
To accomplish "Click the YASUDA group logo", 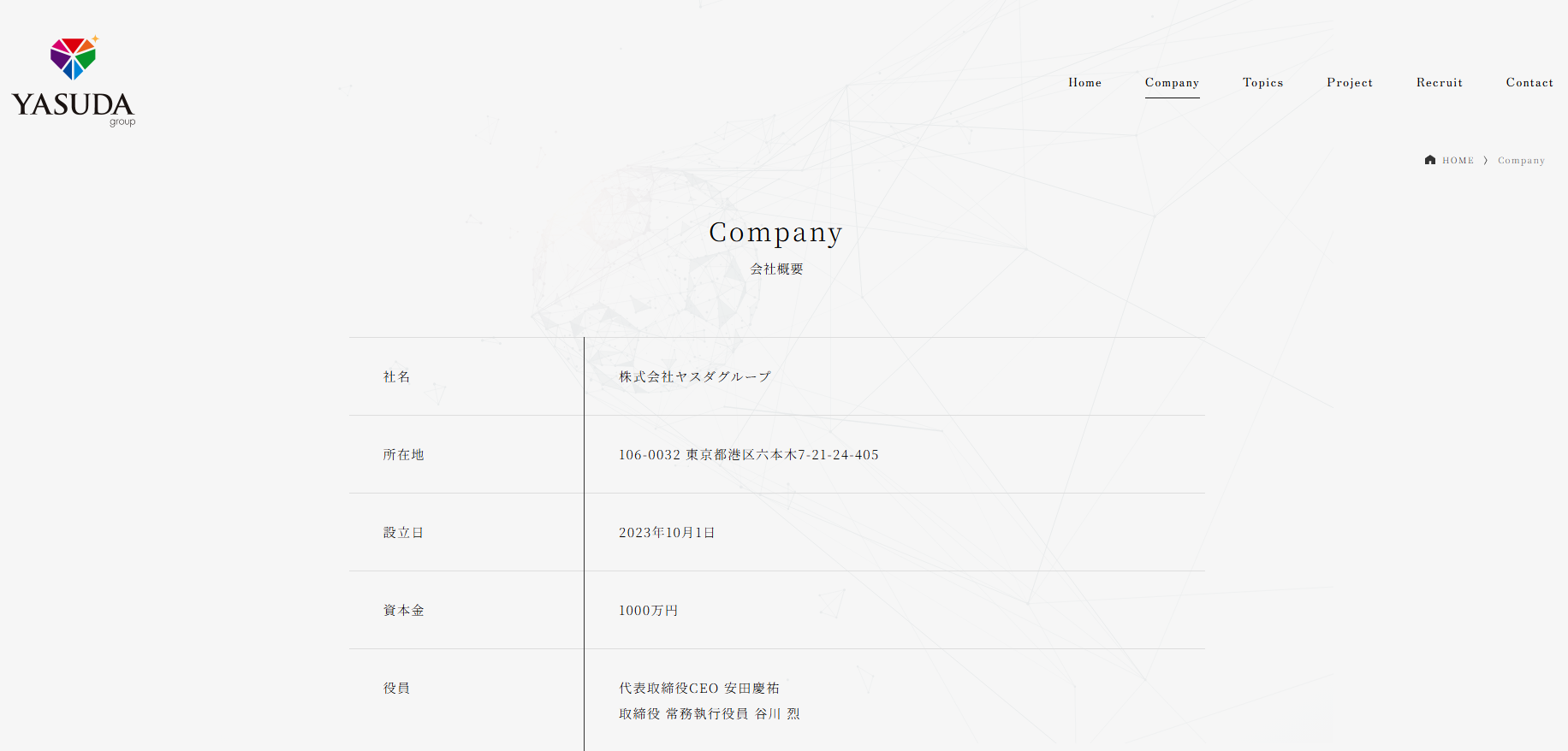I will 74,81.
